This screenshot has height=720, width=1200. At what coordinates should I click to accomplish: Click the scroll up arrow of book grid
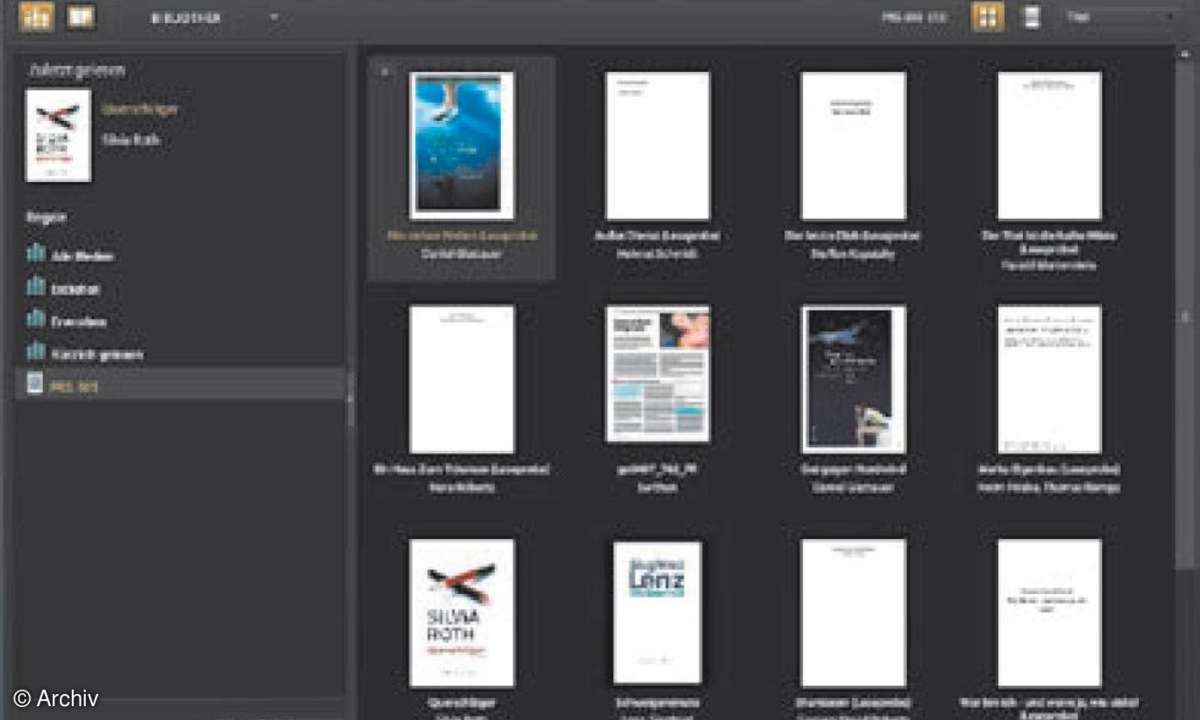(1185, 53)
